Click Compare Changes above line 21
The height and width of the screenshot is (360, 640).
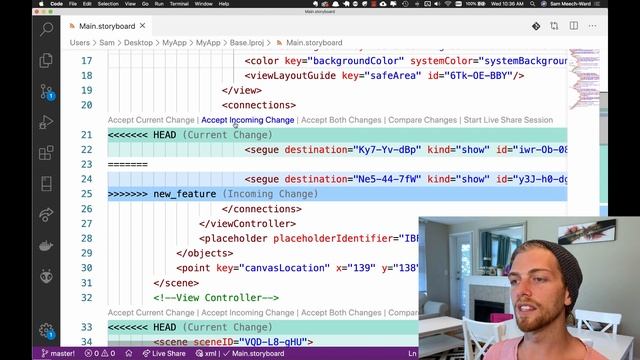tap(422, 120)
